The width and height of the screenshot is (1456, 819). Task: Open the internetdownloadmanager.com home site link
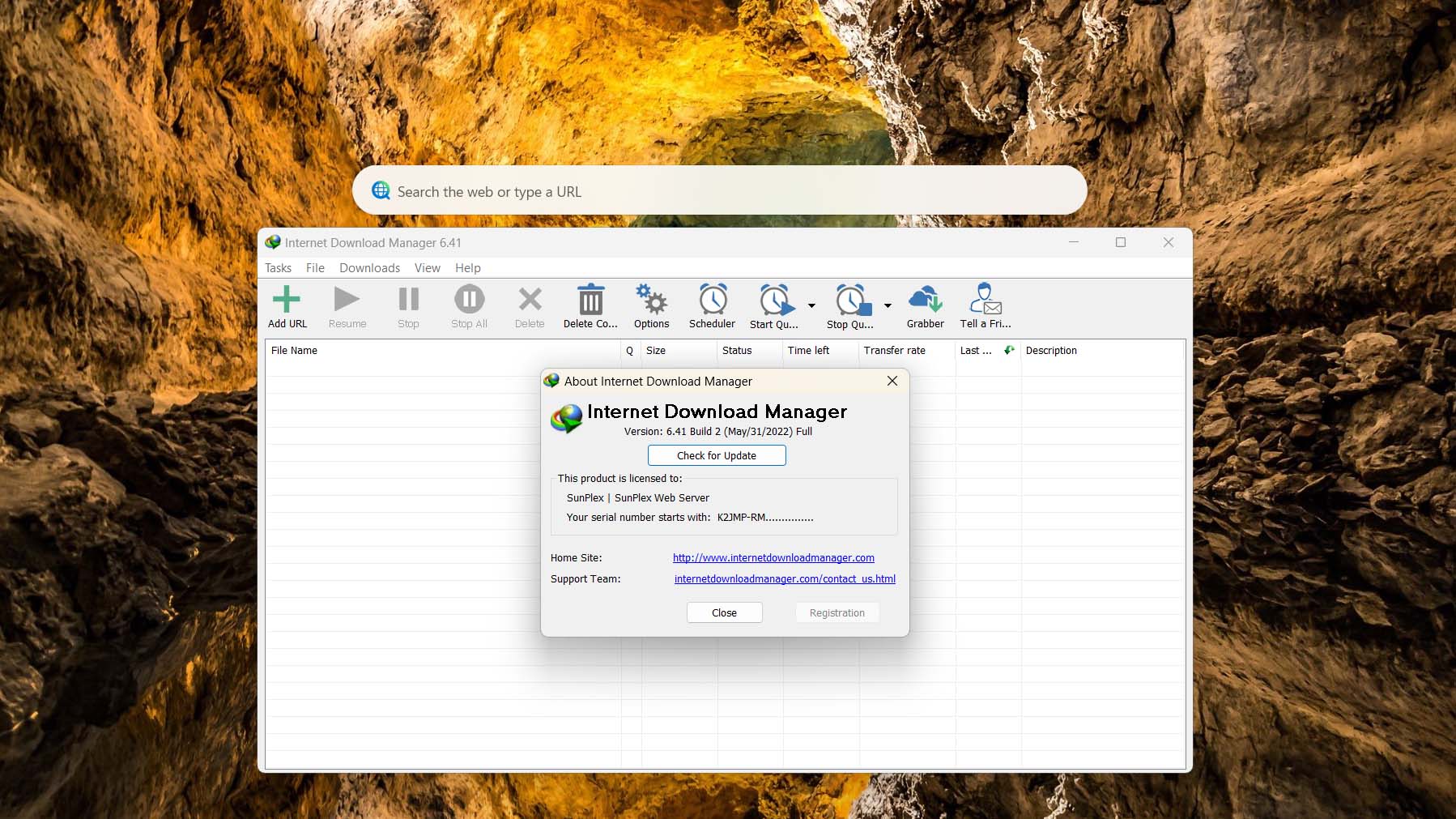773,558
